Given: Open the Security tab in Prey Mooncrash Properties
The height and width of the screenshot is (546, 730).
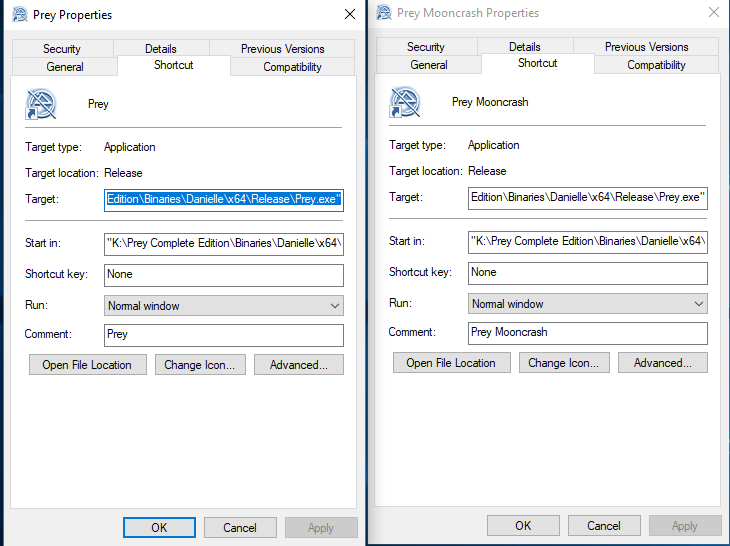Looking at the screenshot, I should click(426, 47).
